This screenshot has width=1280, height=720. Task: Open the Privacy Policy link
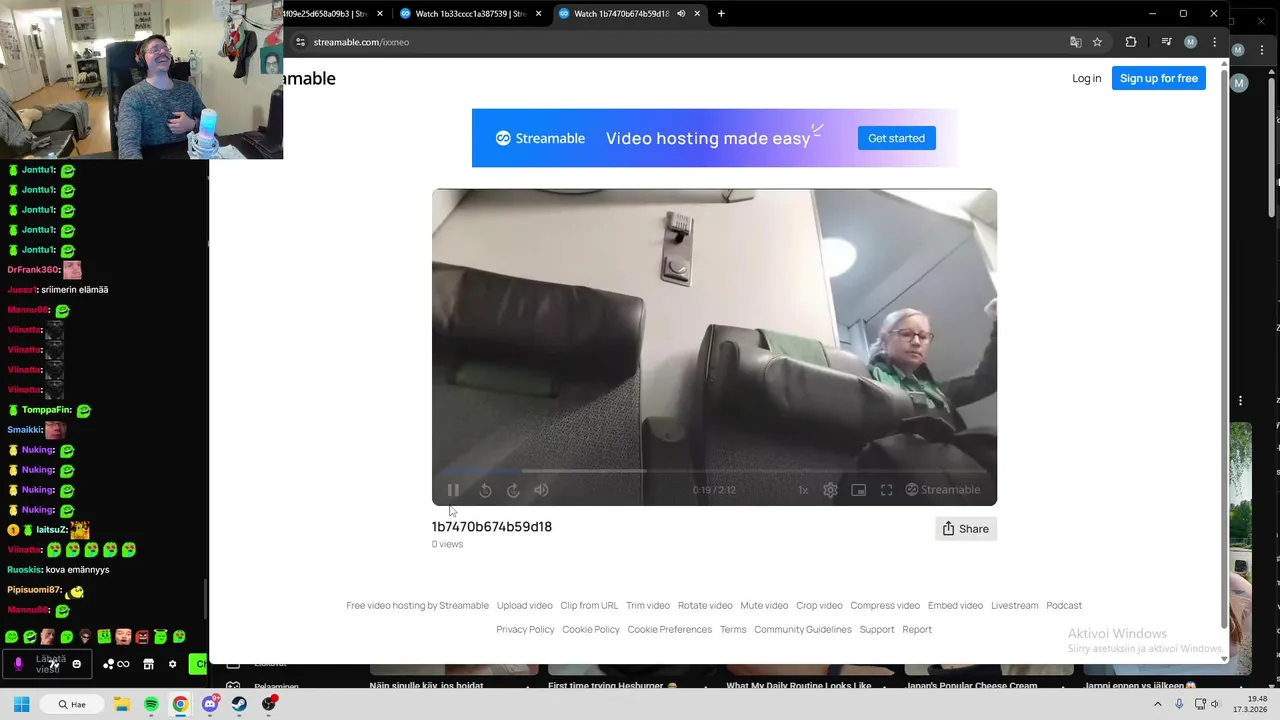tap(525, 629)
